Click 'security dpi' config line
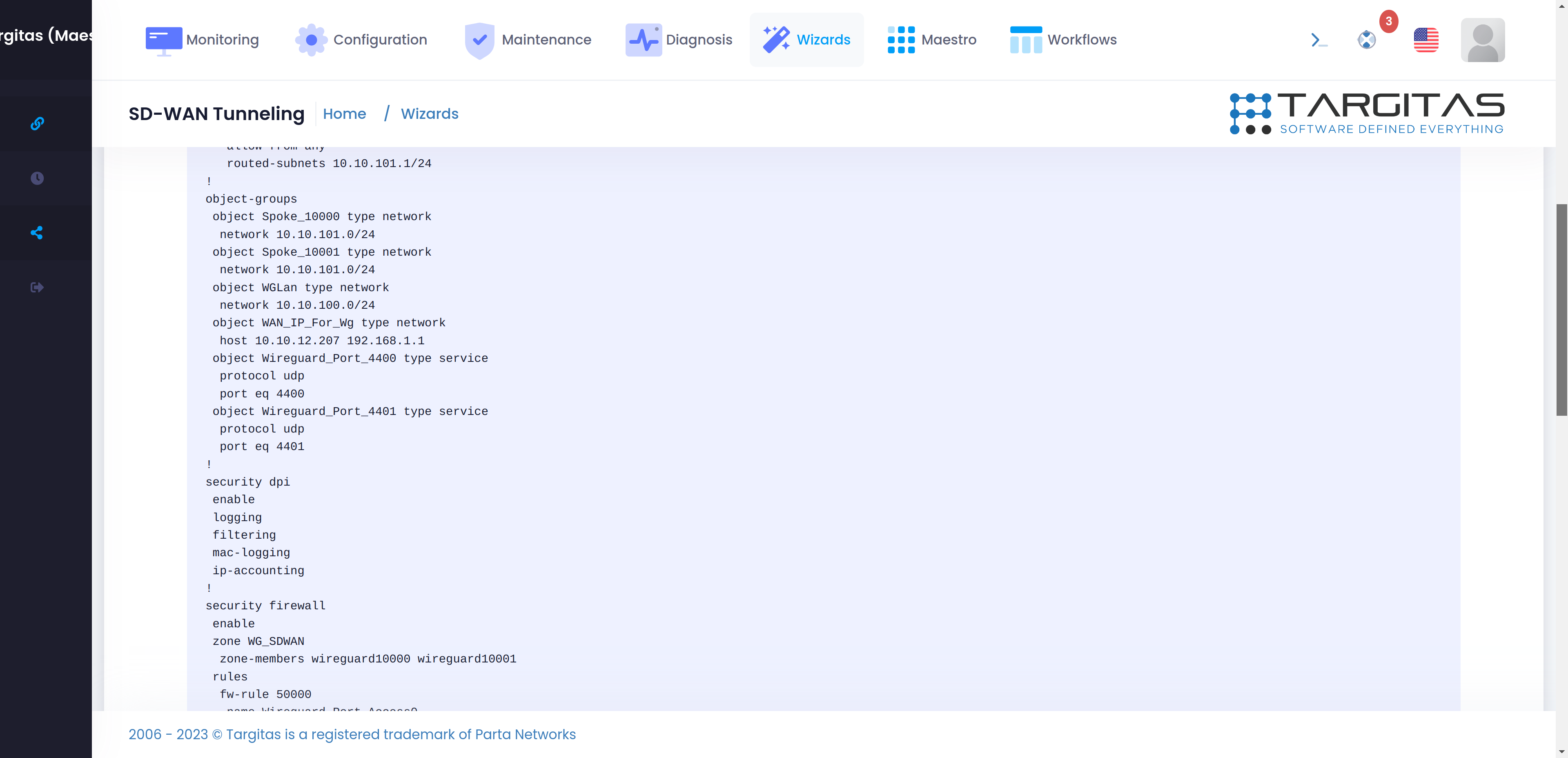The image size is (1568, 758). tap(247, 482)
